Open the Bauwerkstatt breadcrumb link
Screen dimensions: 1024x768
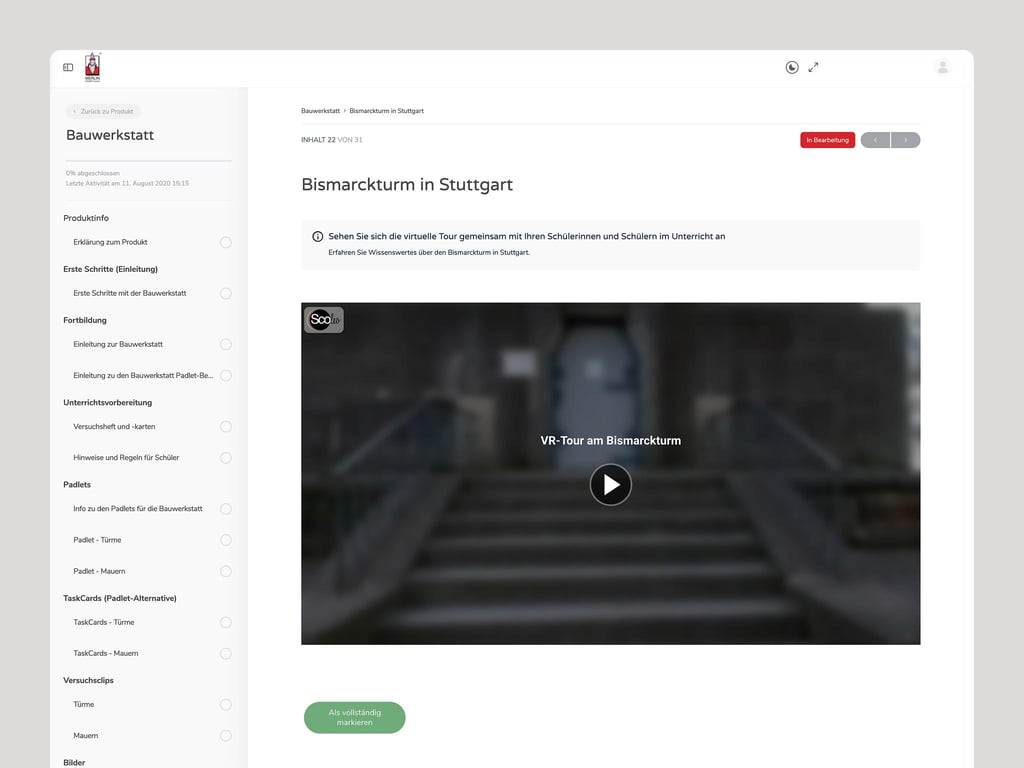click(x=320, y=111)
